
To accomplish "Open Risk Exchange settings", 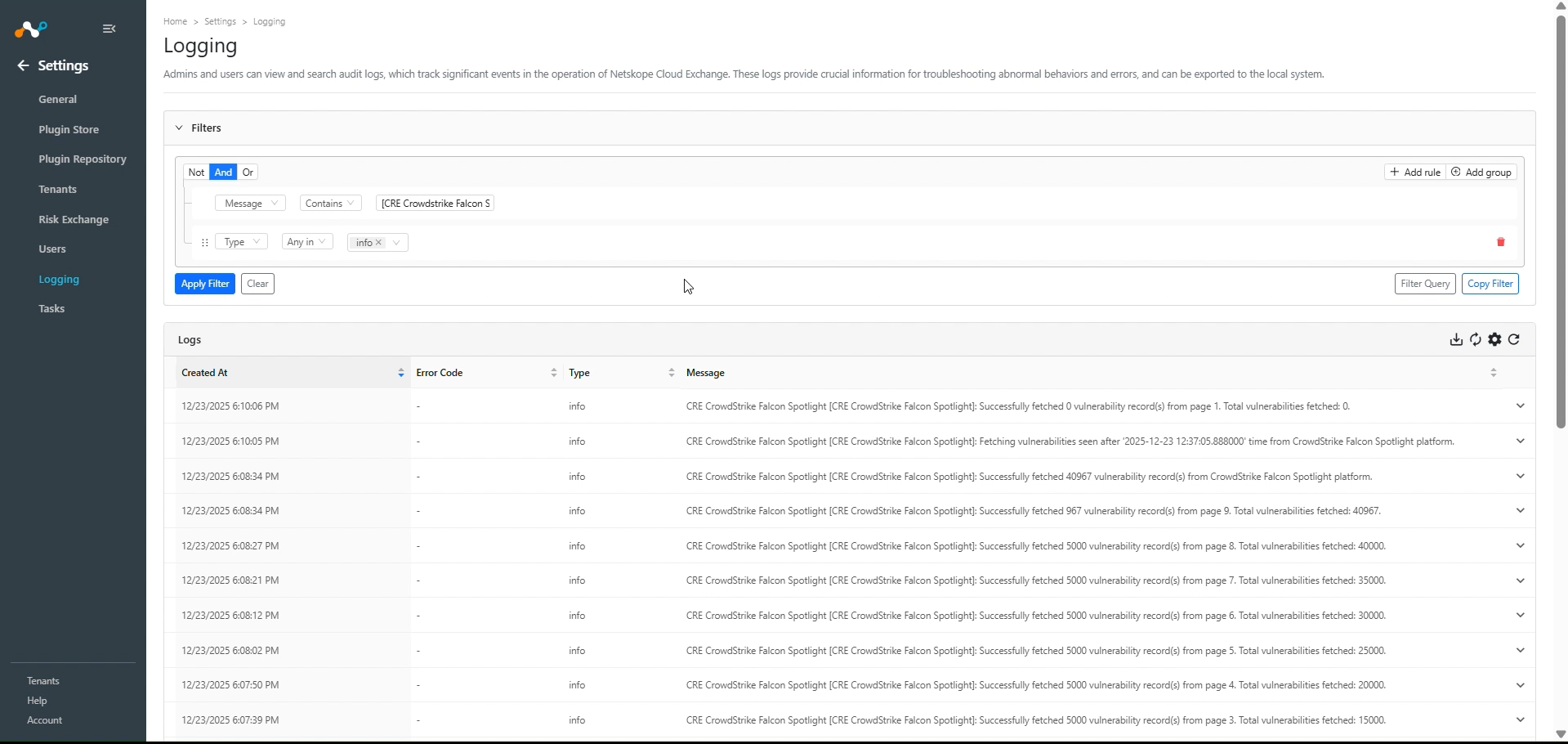I will pos(74,220).
